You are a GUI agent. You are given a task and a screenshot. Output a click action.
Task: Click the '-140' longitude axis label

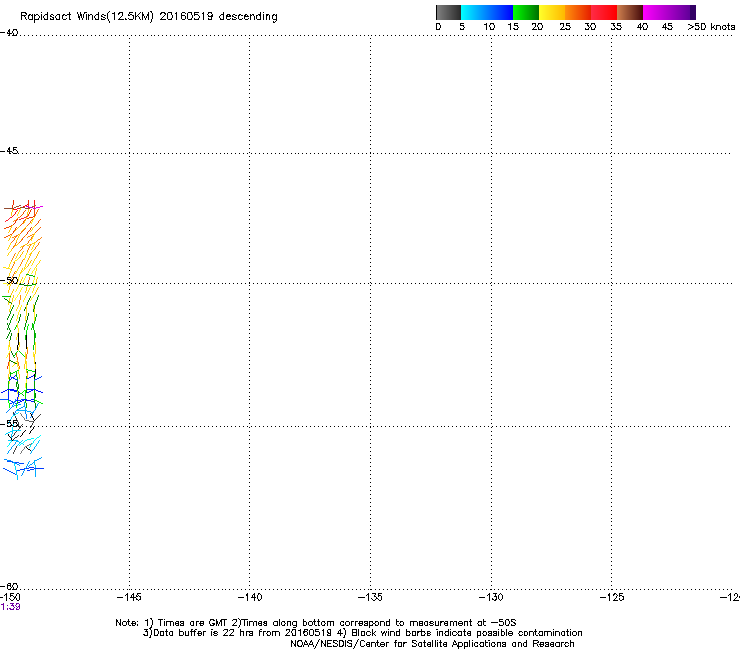pyautogui.click(x=250, y=597)
